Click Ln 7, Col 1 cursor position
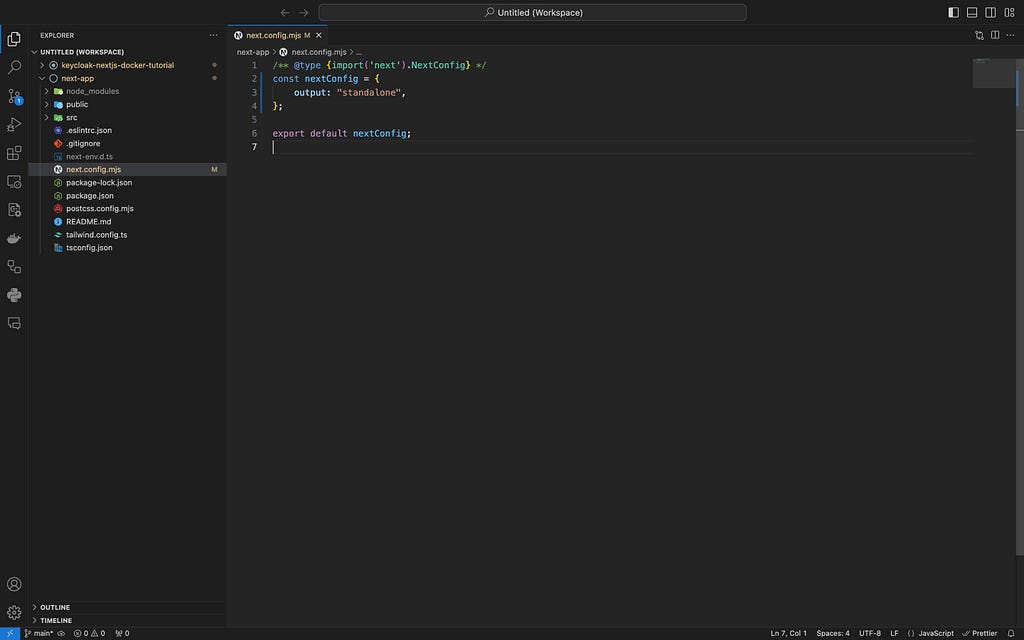This screenshot has width=1024, height=640. 788,633
